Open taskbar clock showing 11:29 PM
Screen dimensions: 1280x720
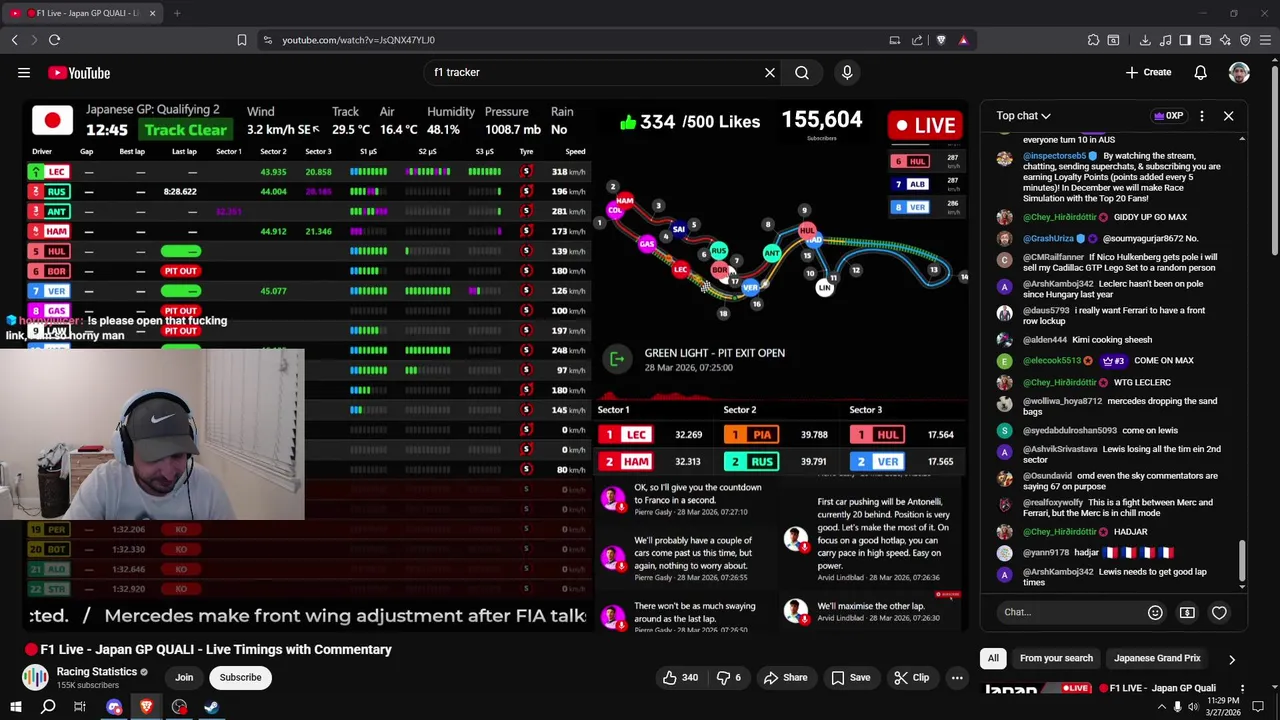tap(1224, 706)
